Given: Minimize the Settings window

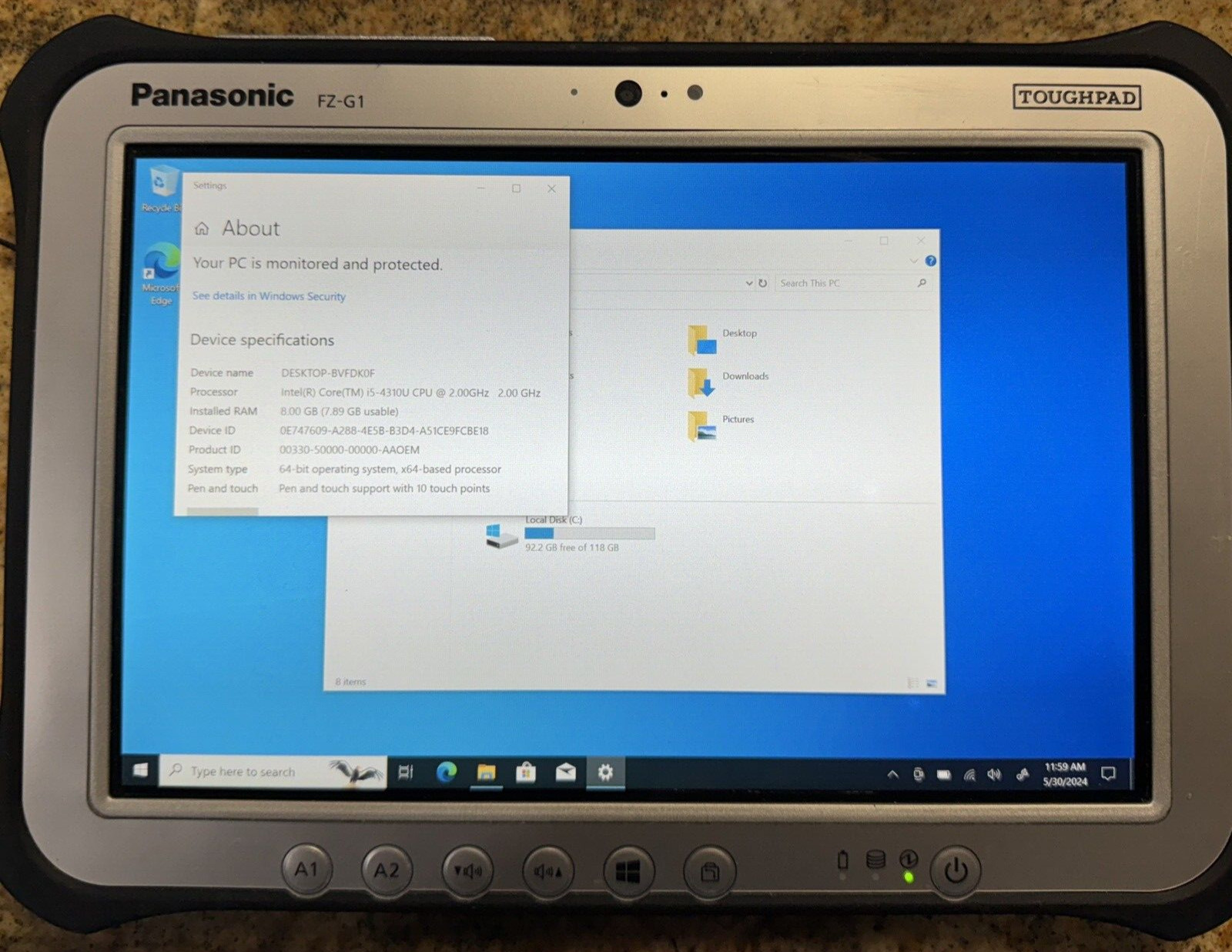Looking at the screenshot, I should tap(480, 188).
